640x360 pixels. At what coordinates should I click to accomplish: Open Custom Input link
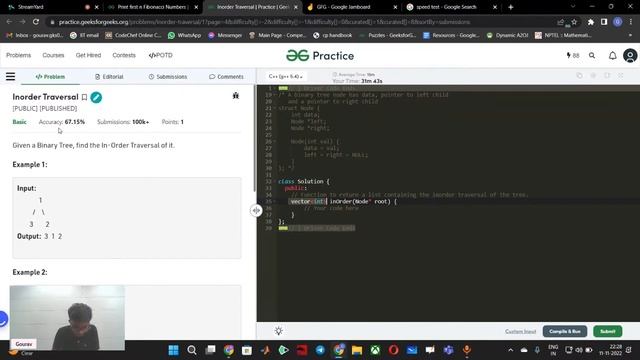(x=520, y=331)
